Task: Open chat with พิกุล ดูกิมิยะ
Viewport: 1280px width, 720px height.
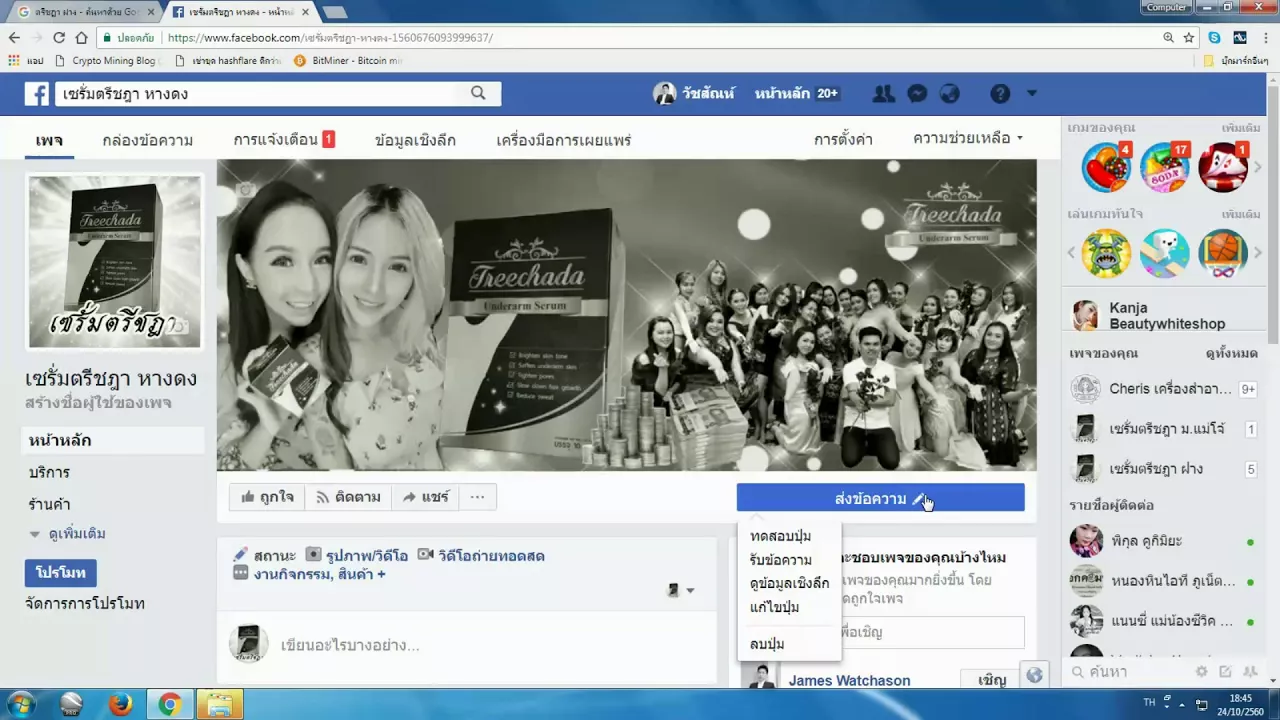Action: 1163,541
